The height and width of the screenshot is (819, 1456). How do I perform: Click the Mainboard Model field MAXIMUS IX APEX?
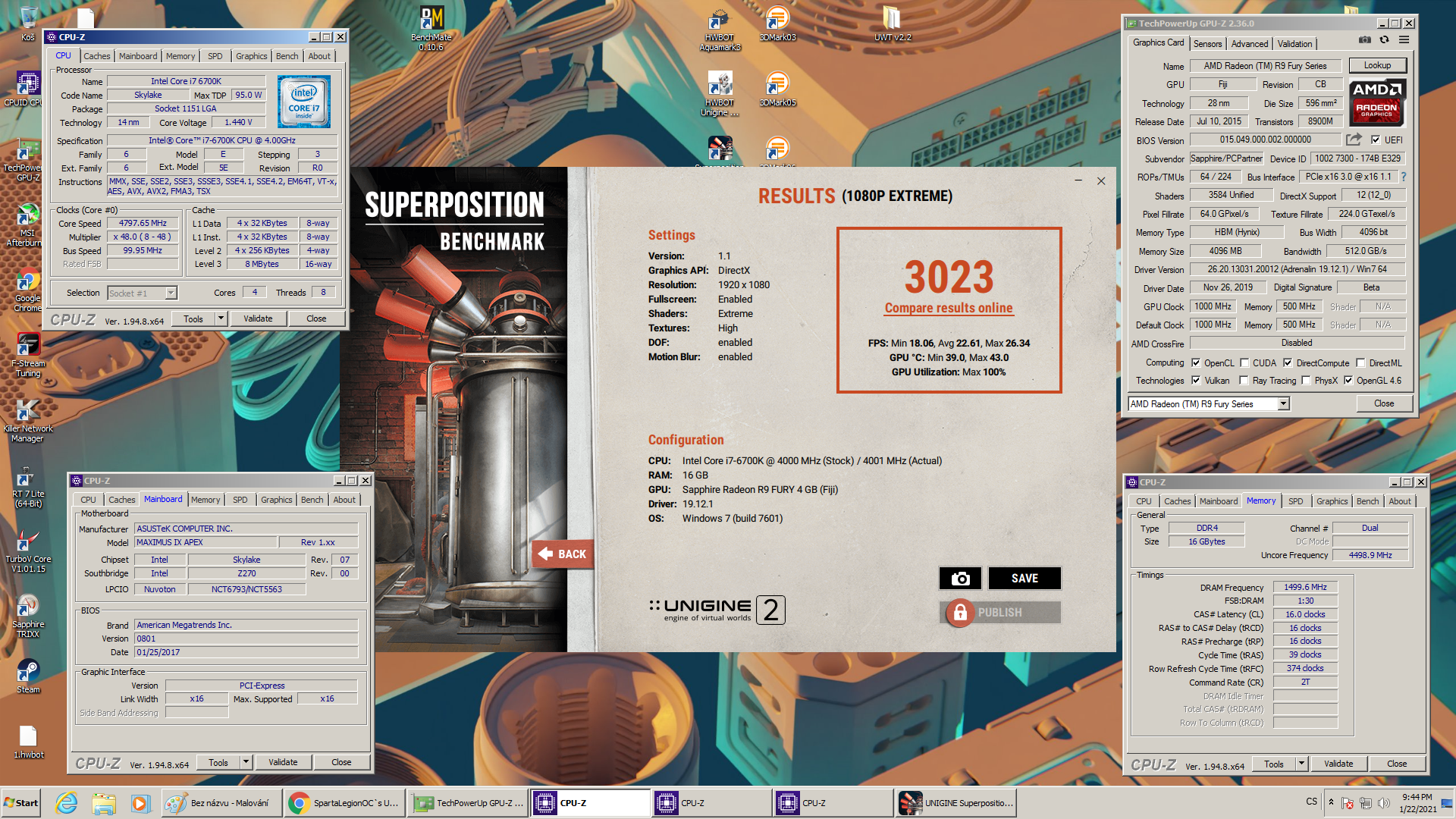pos(206,543)
